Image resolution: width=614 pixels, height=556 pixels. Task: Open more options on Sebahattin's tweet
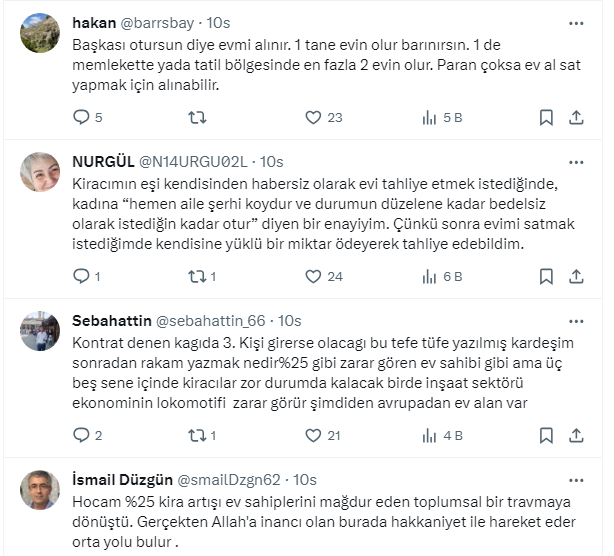click(x=576, y=321)
